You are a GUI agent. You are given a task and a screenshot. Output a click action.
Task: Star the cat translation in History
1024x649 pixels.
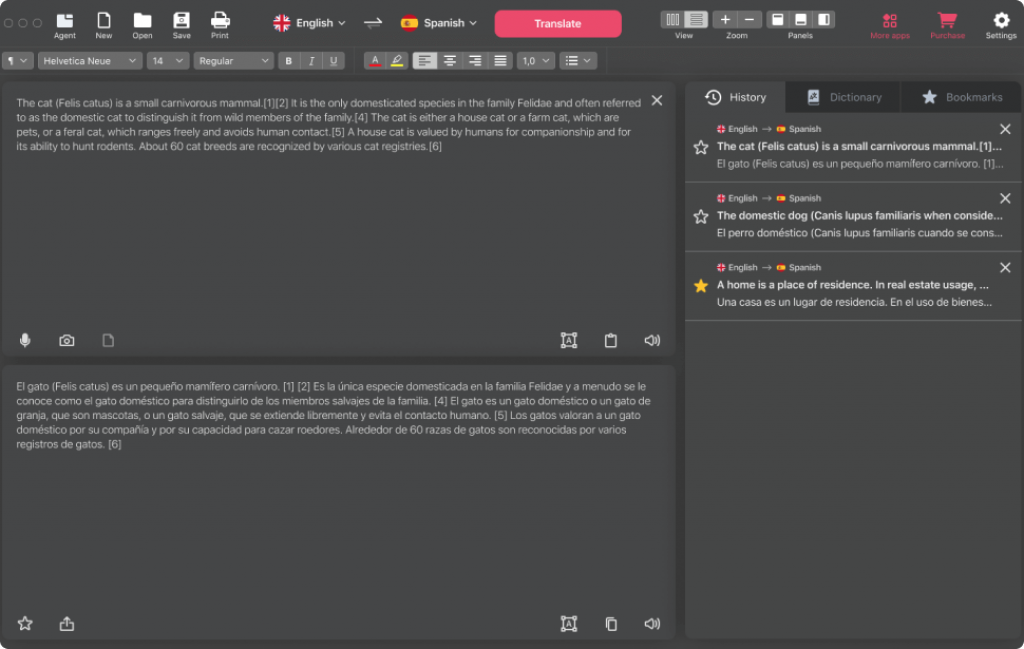click(700, 145)
